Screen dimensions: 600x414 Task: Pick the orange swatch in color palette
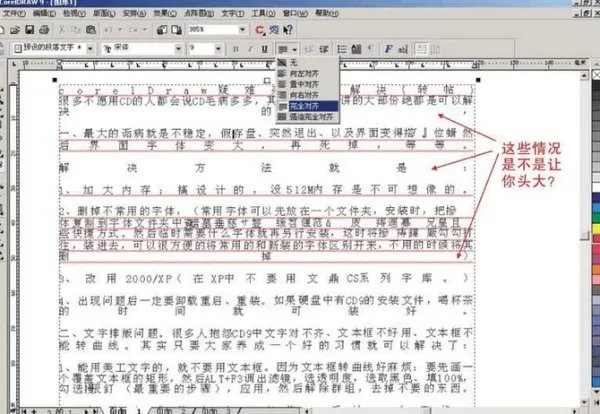tap(596, 269)
